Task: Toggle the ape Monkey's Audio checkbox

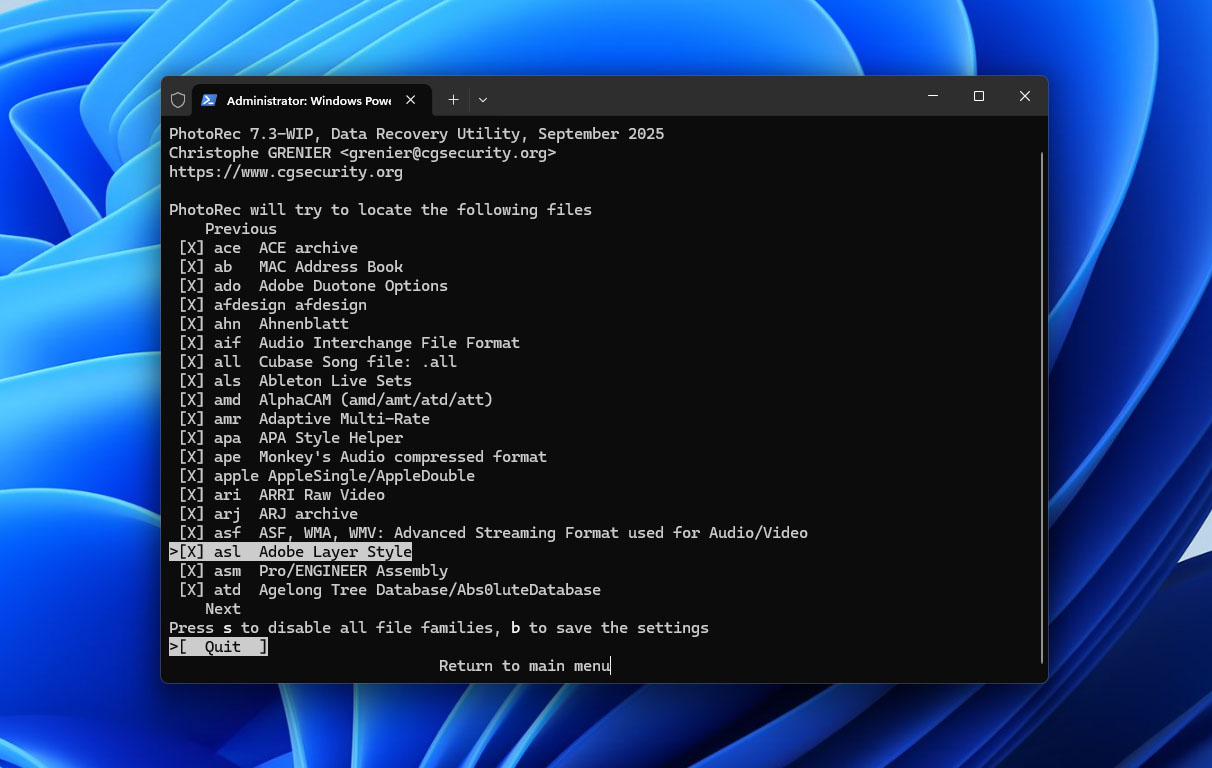Action: 191,457
